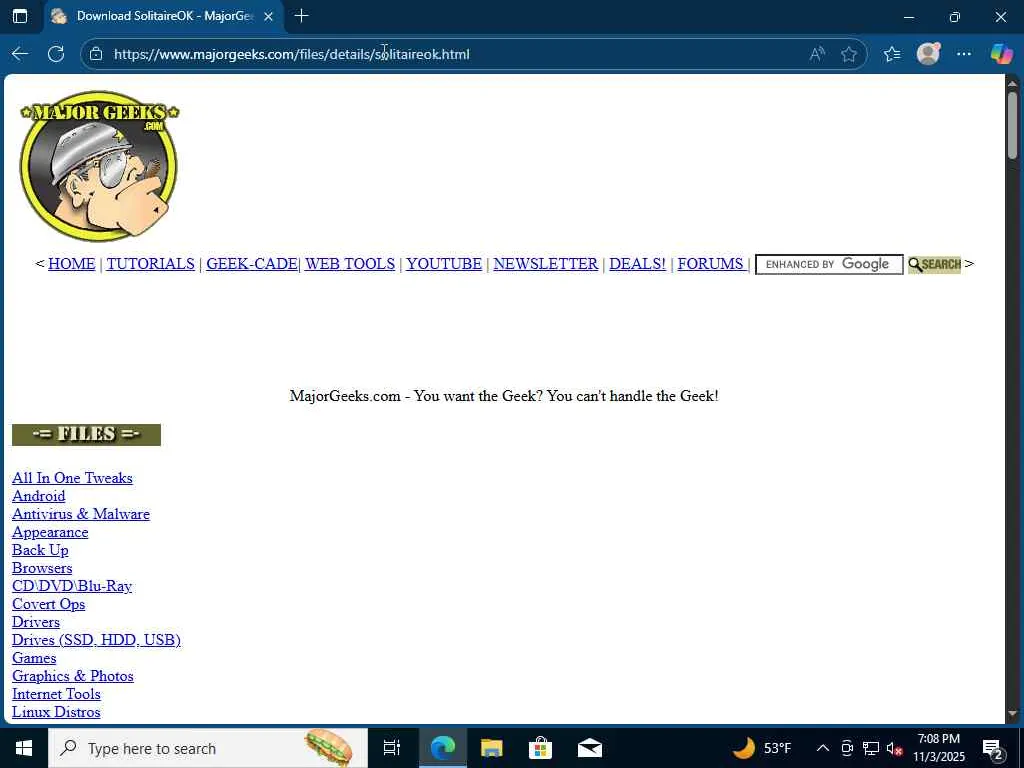
Task: Select the Download SolitaireOK tab
Action: coord(164,16)
